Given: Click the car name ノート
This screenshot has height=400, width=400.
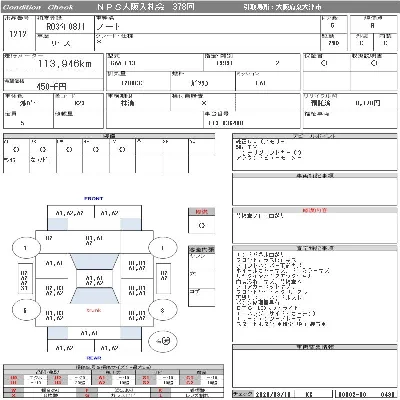Looking at the screenshot, I should click(x=108, y=26).
